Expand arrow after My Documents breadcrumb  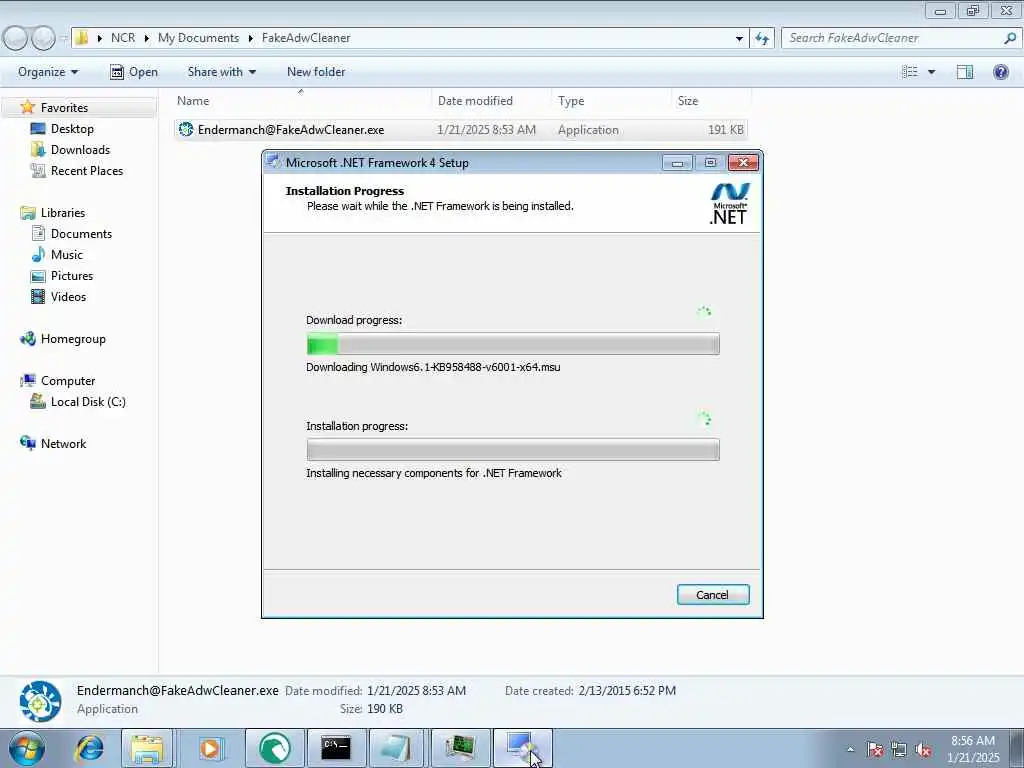click(x=250, y=39)
